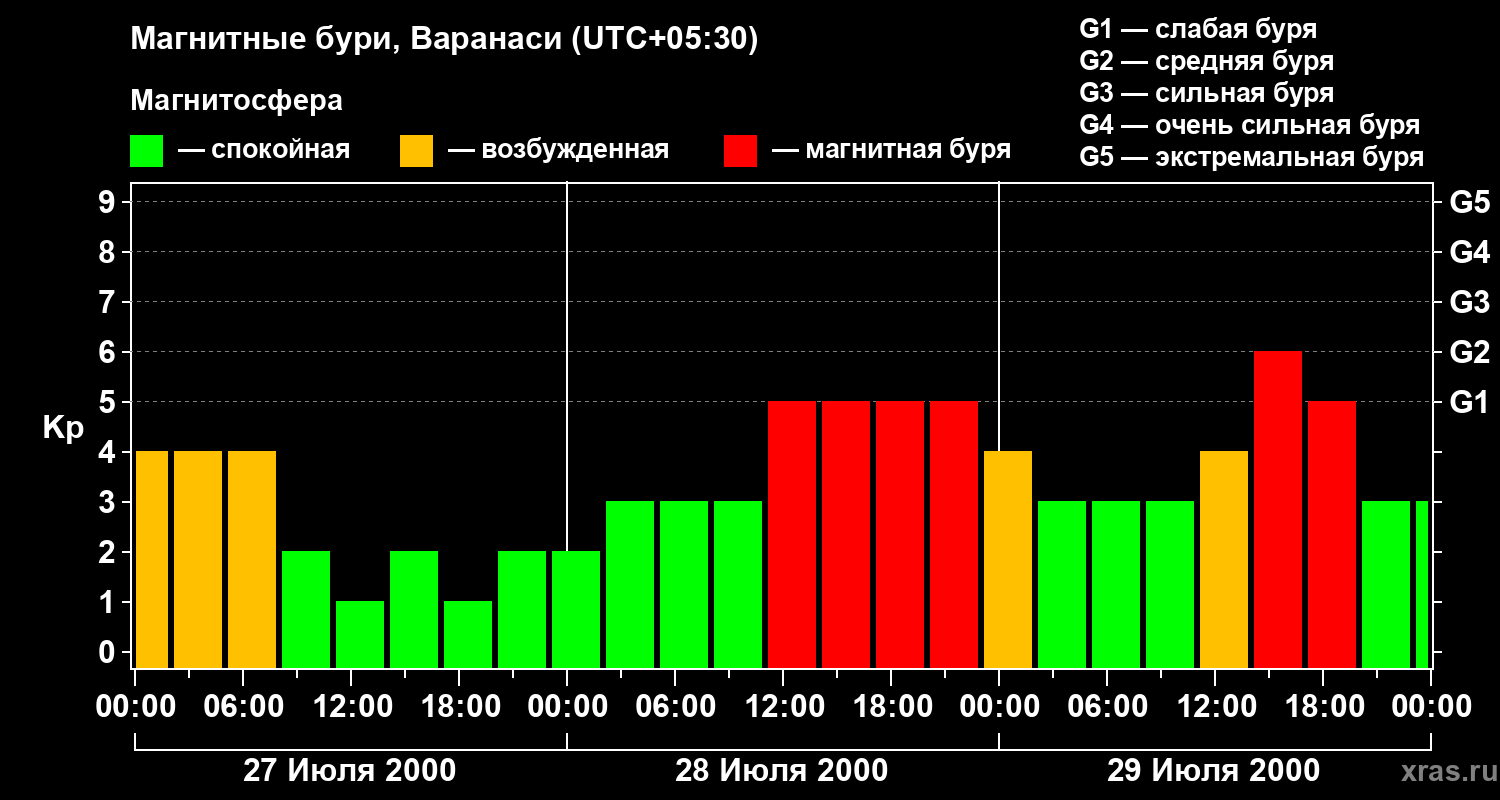Click the red магнитная буря legend swatch
This screenshot has width=1500, height=800.
pos(741,151)
